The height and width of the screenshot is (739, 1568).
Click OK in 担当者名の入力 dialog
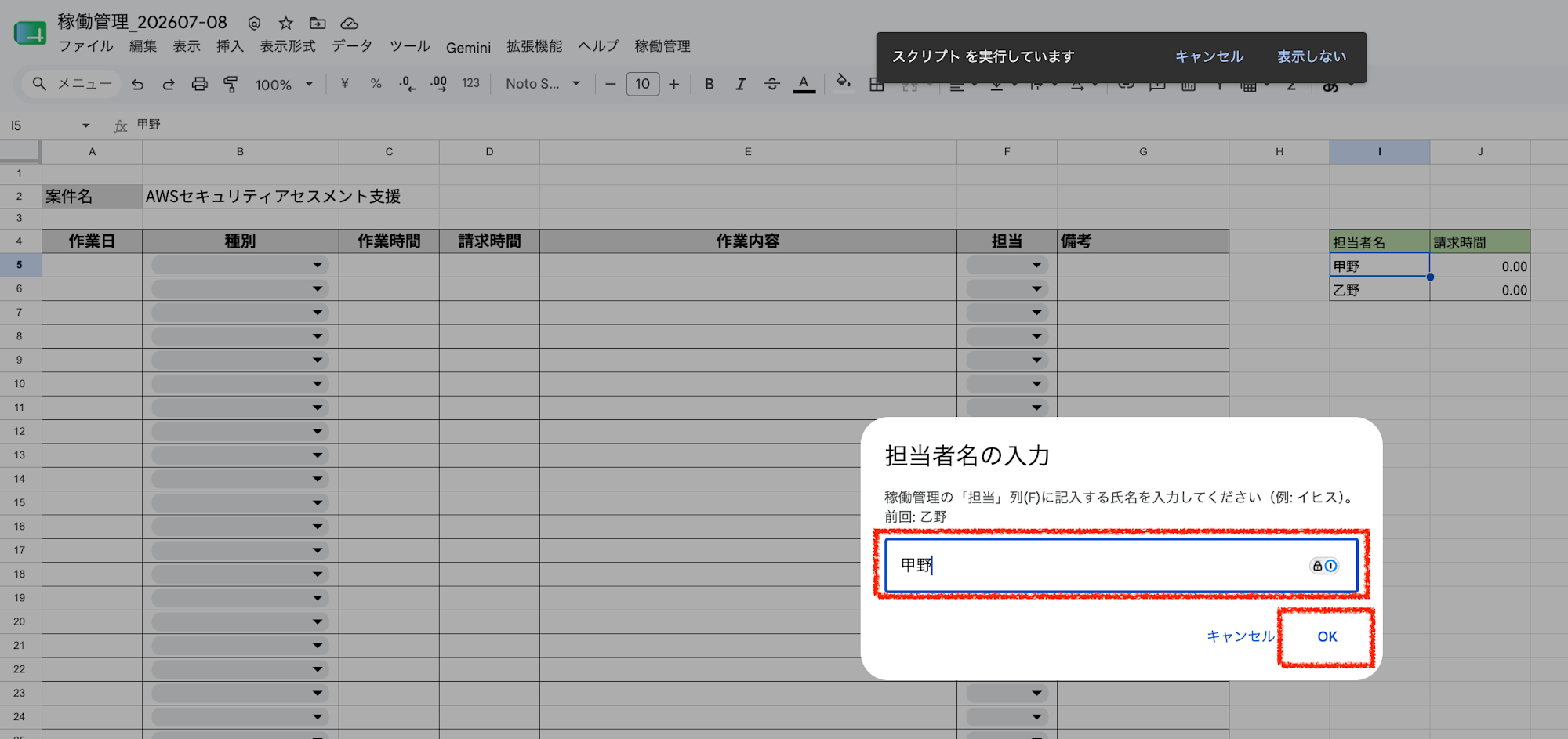(1327, 636)
